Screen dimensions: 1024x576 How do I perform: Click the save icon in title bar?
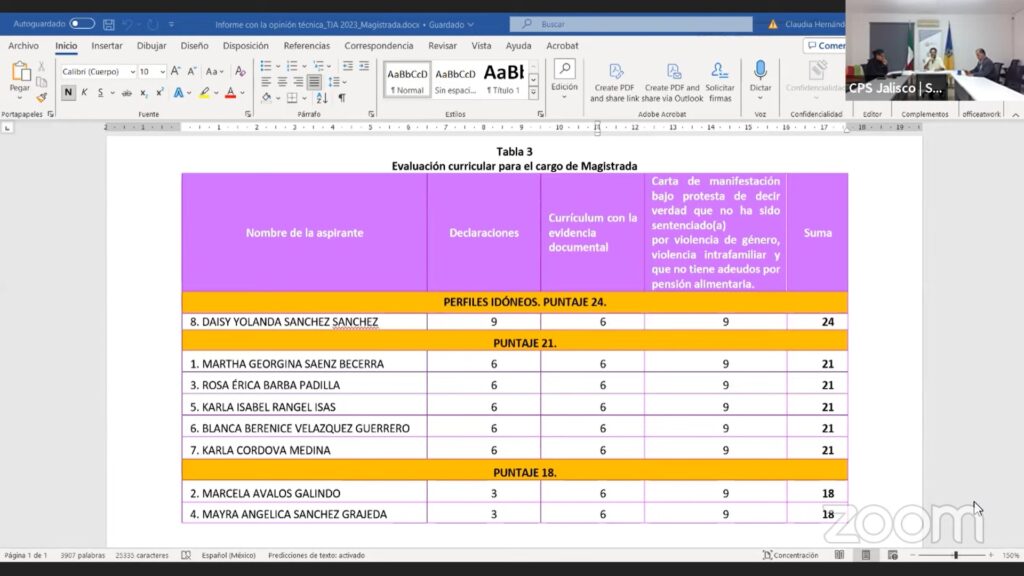pos(108,24)
